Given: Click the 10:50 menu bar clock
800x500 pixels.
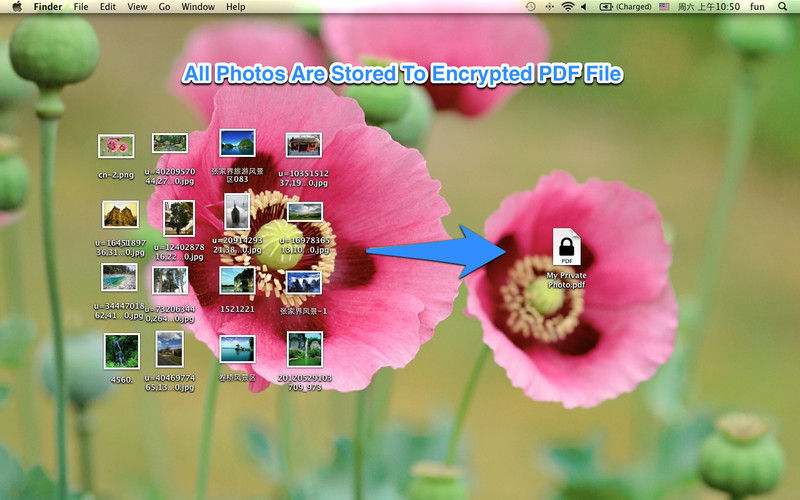Looking at the screenshot, I should (709, 7).
